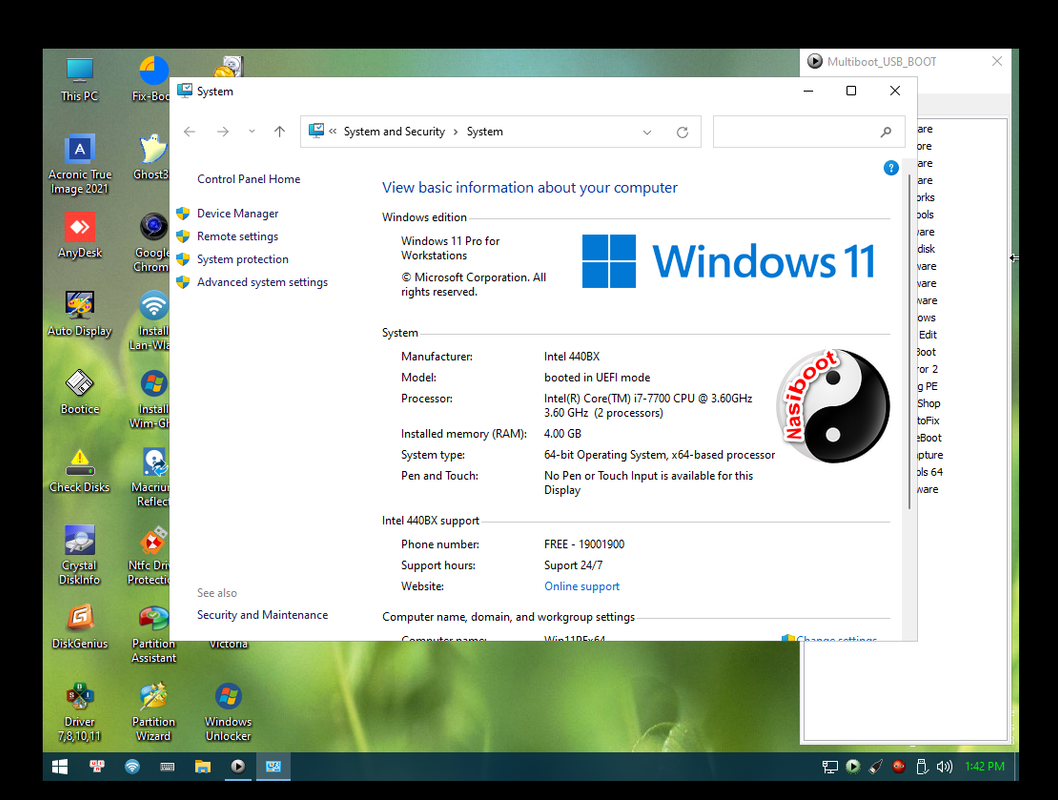Image resolution: width=1058 pixels, height=800 pixels.
Task: Open the USB cable tray icon
Action: tap(876, 766)
